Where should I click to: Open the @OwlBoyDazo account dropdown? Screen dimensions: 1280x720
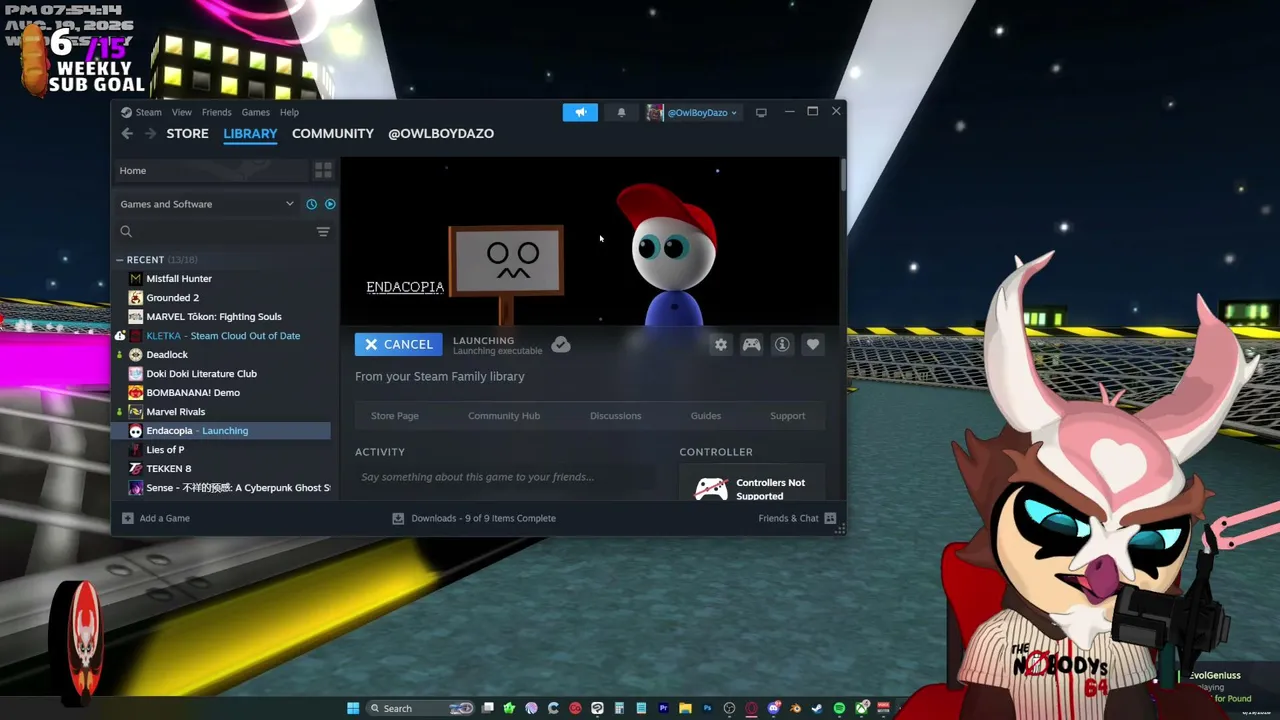coord(693,112)
